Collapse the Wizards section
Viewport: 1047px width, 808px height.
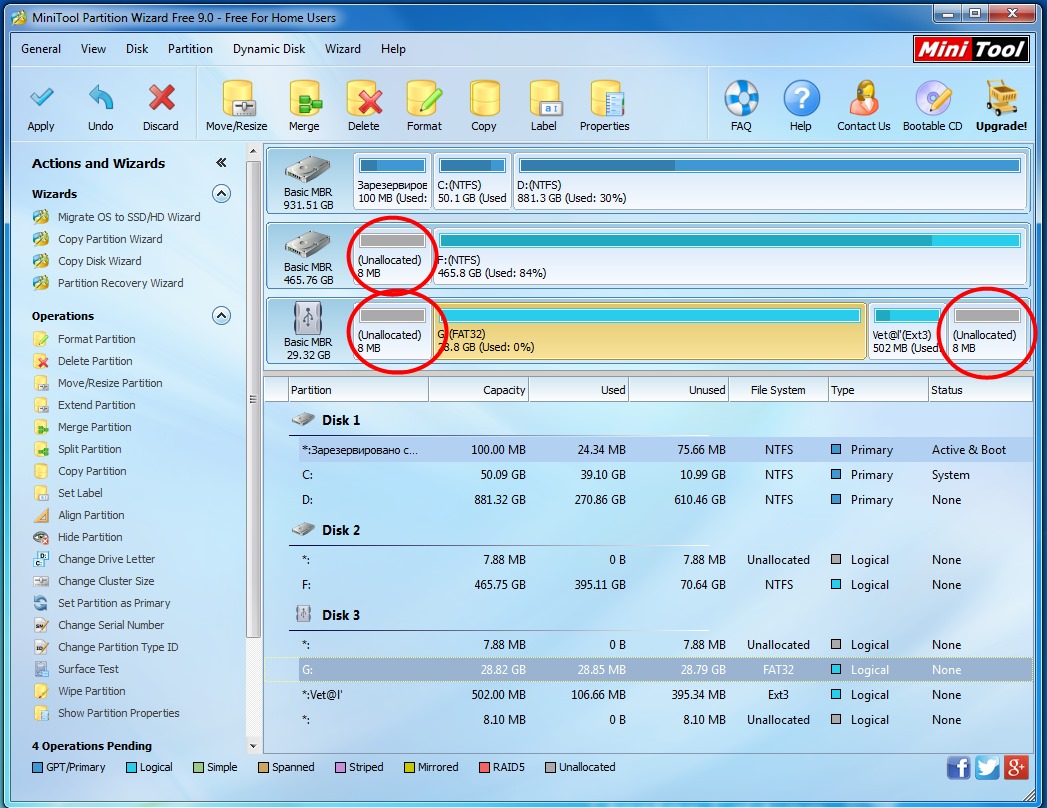point(222,194)
